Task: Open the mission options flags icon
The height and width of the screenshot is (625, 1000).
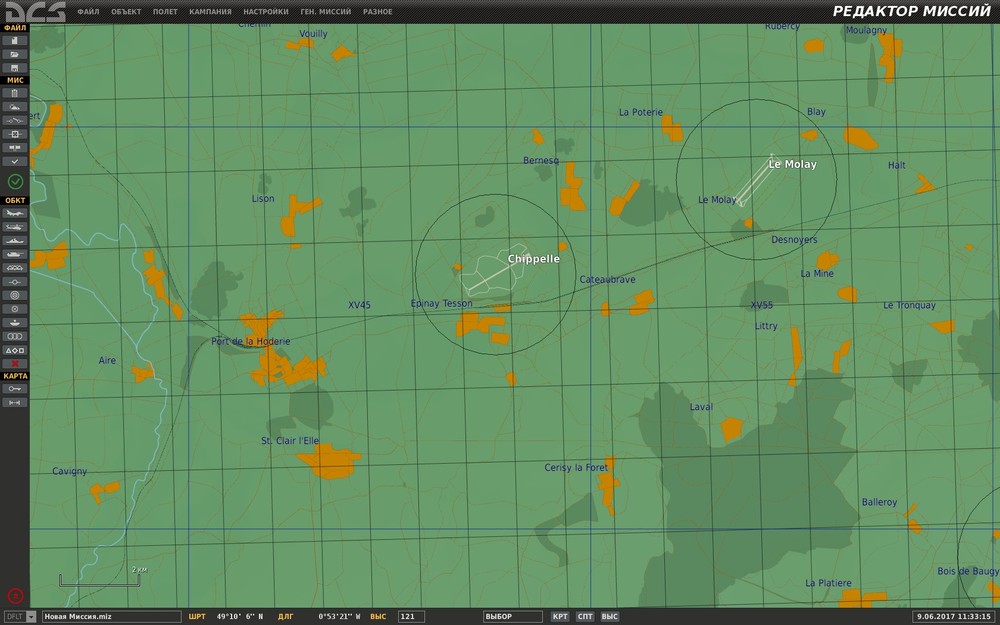Action: [15, 148]
